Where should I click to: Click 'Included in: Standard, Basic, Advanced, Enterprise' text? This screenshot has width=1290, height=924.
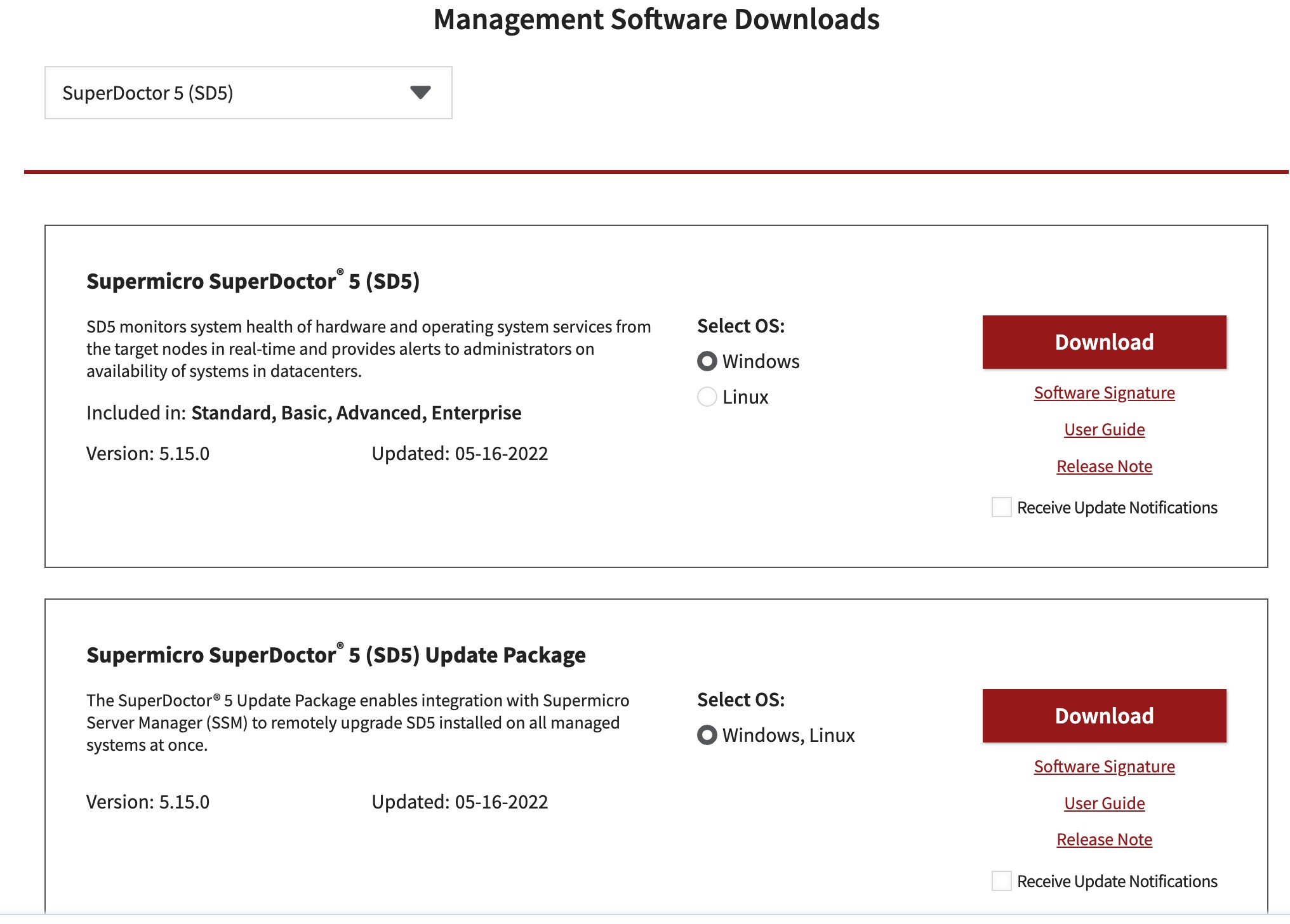pyautogui.click(x=303, y=413)
